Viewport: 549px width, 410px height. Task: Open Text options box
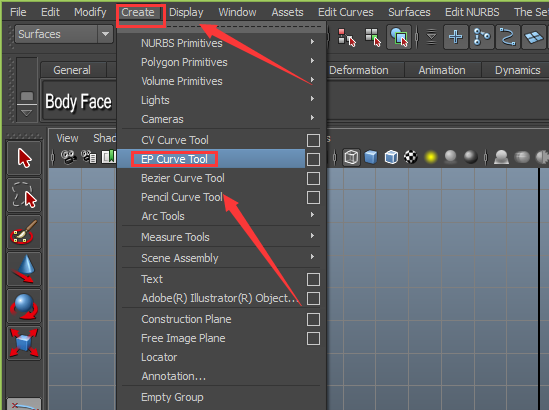tap(313, 279)
